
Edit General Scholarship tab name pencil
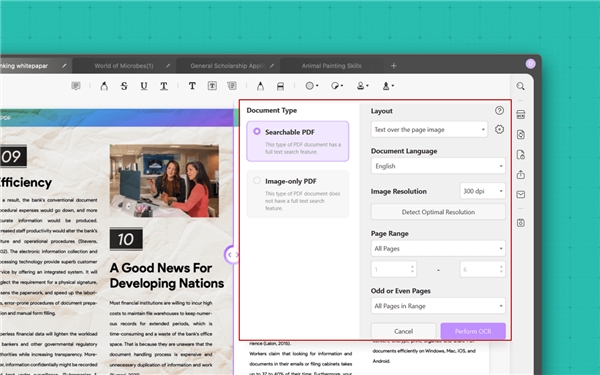(x=272, y=66)
